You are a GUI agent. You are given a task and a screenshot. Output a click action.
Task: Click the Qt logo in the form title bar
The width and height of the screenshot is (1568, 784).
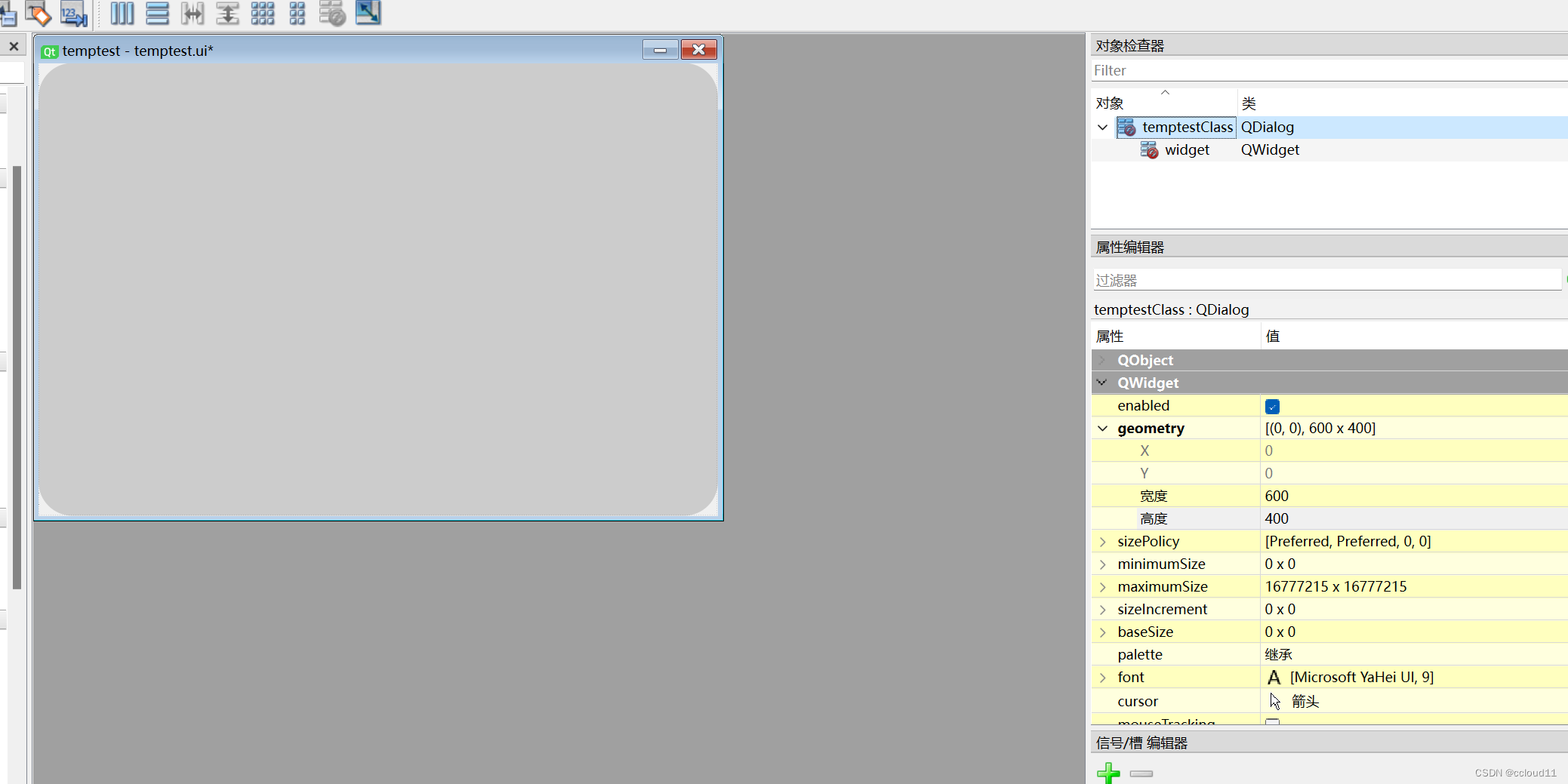click(x=50, y=51)
